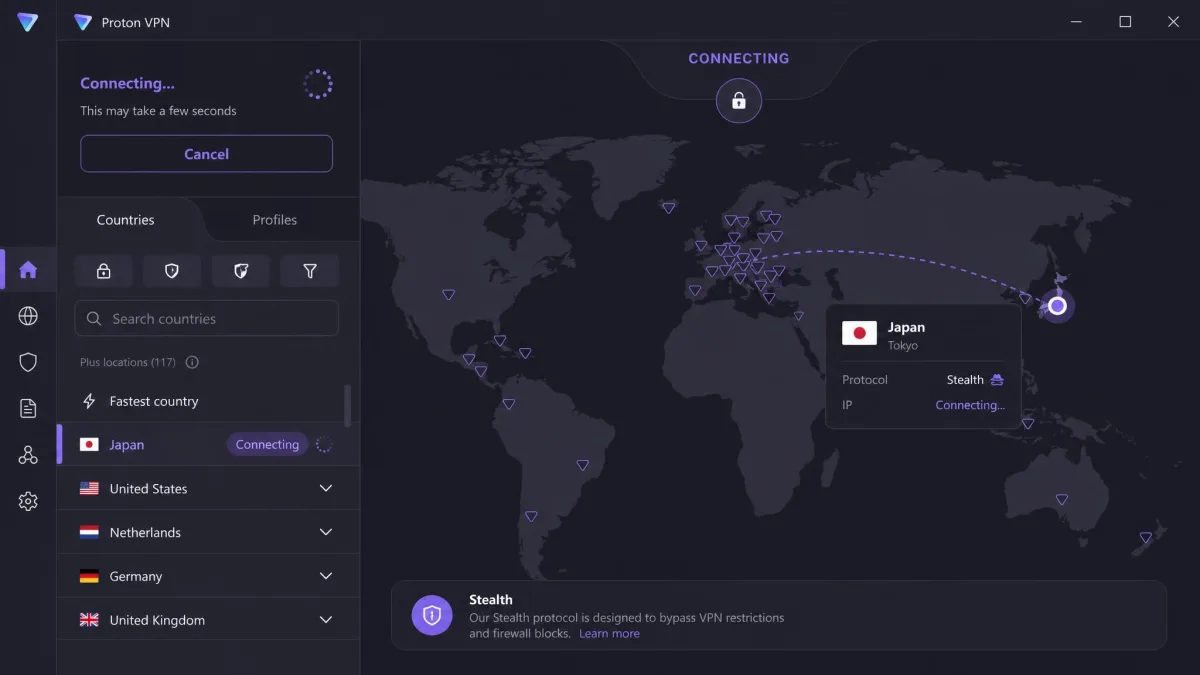Click the Connecting... IP value text

click(970, 405)
